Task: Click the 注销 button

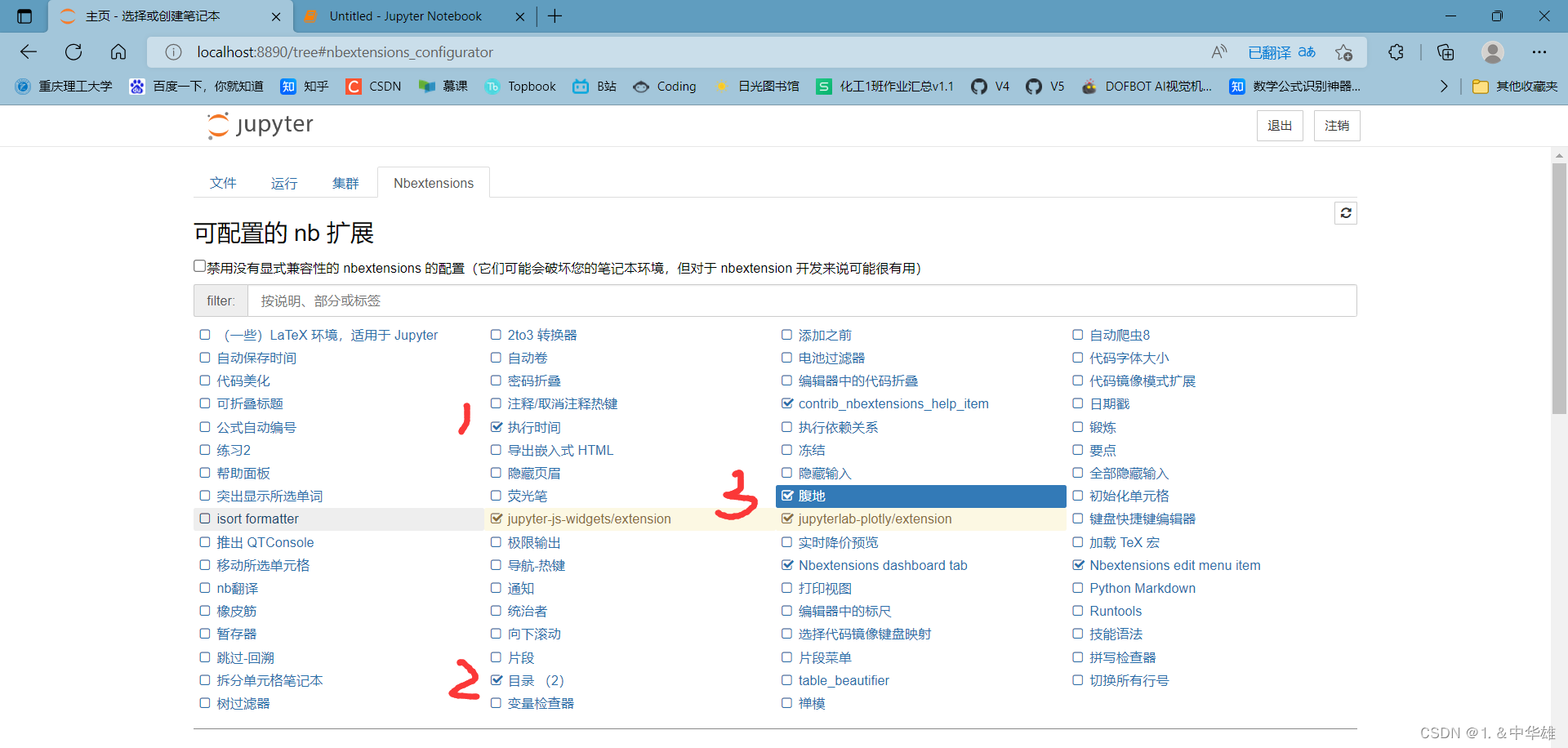Action: pos(1337,126)
